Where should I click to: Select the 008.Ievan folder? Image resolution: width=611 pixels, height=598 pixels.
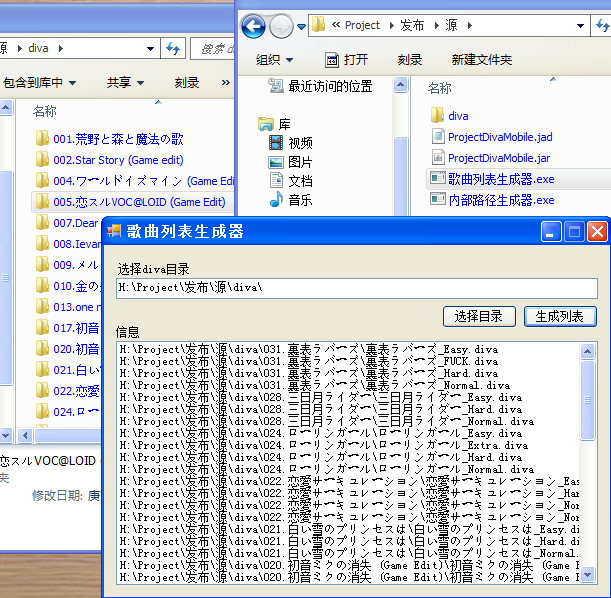67,244
